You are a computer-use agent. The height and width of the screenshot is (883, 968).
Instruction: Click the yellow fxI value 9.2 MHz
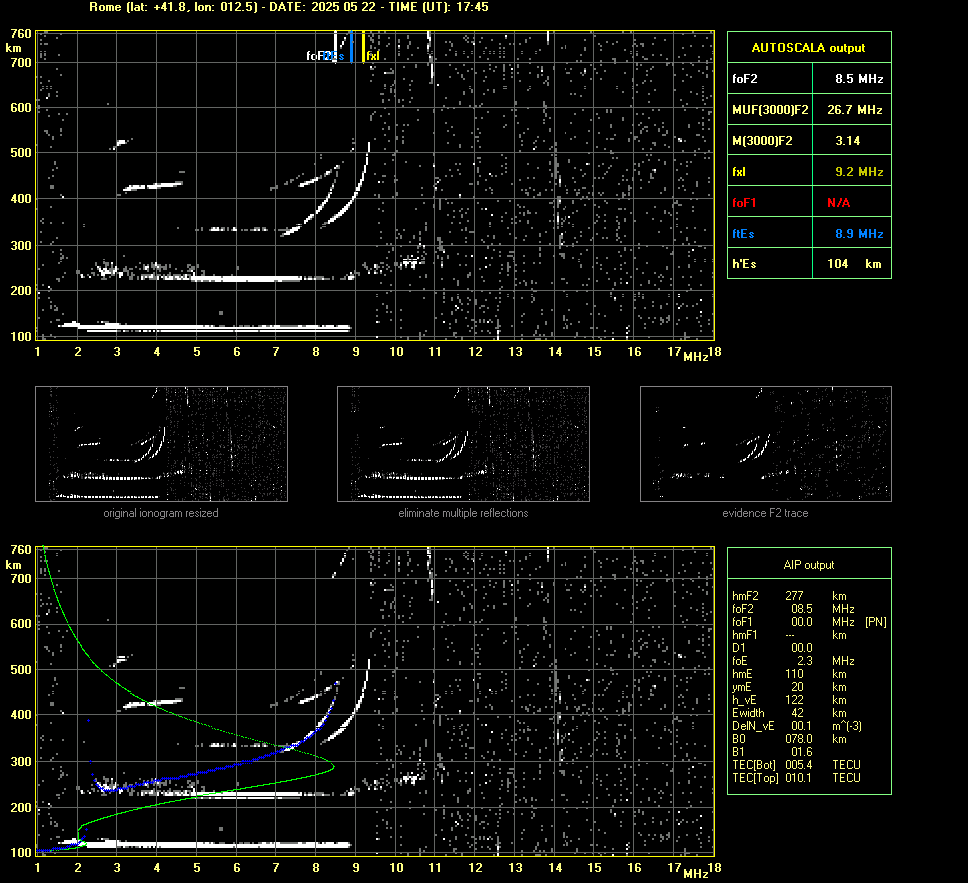859,172
